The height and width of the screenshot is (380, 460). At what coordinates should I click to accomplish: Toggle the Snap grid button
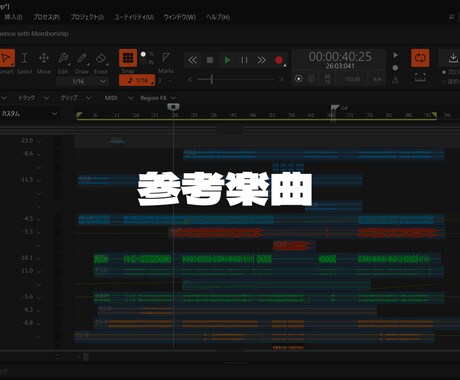[128, 58]
